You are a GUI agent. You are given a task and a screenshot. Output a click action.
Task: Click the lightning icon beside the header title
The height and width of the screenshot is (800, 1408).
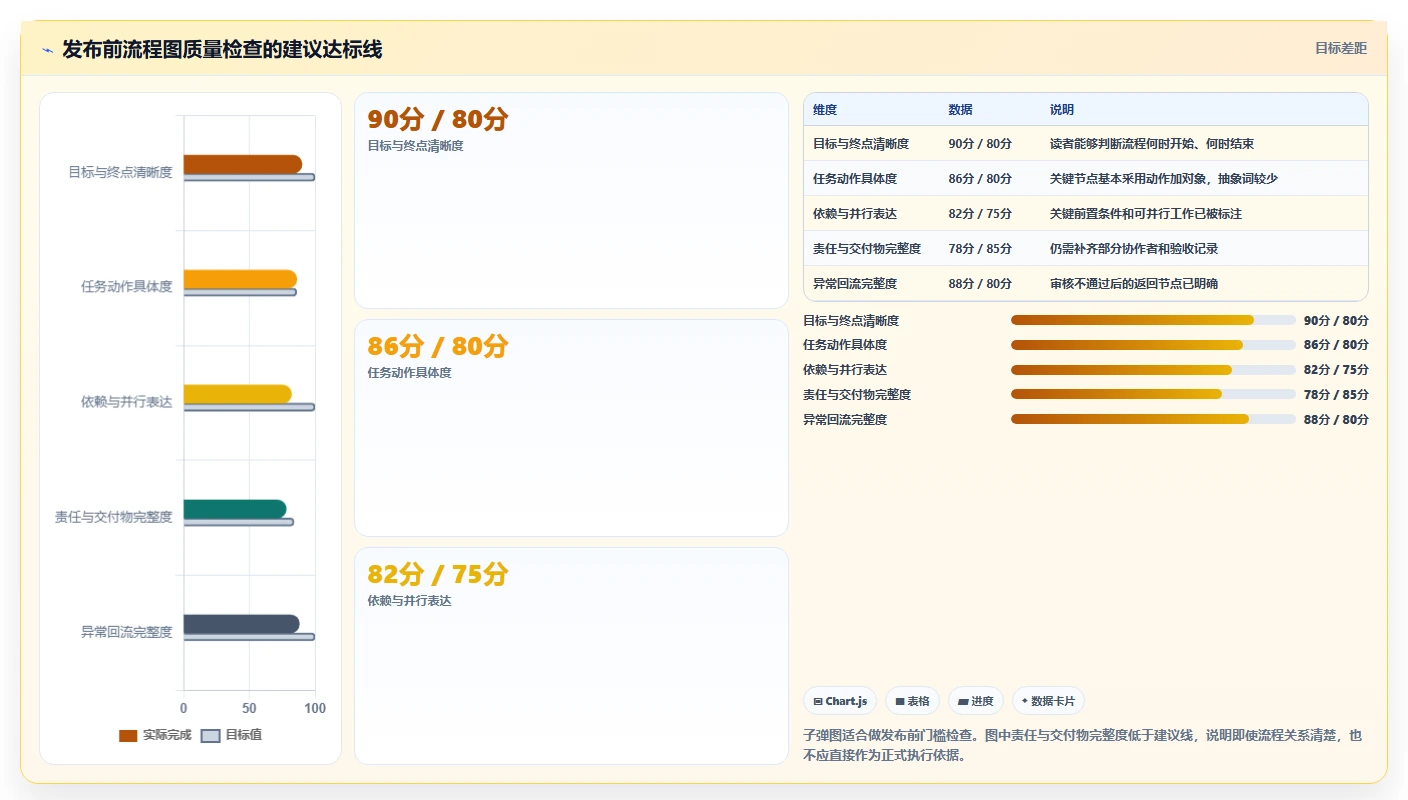[x=47, y=50]
